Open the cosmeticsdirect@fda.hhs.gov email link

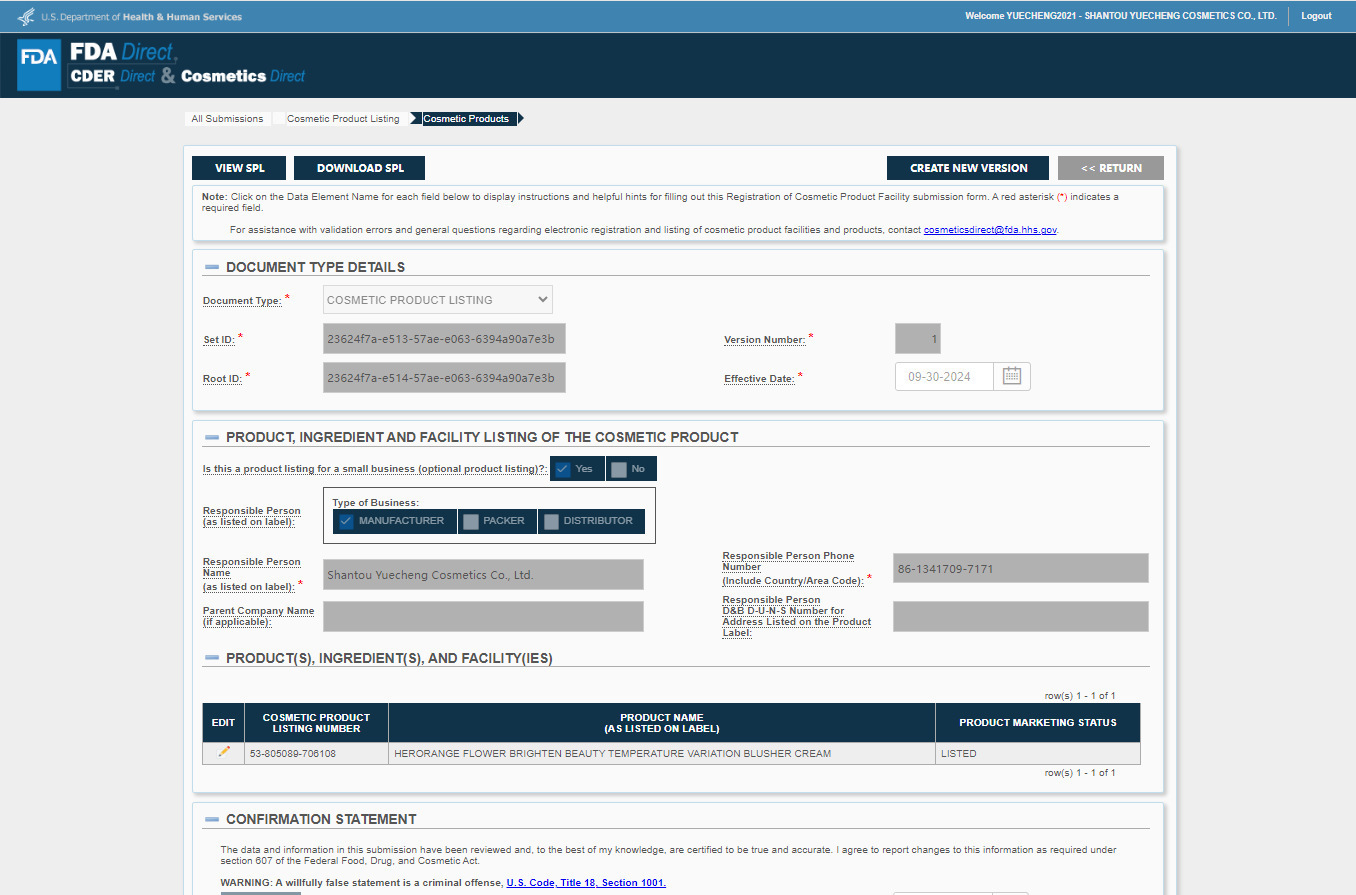click(x=990, y=230)
